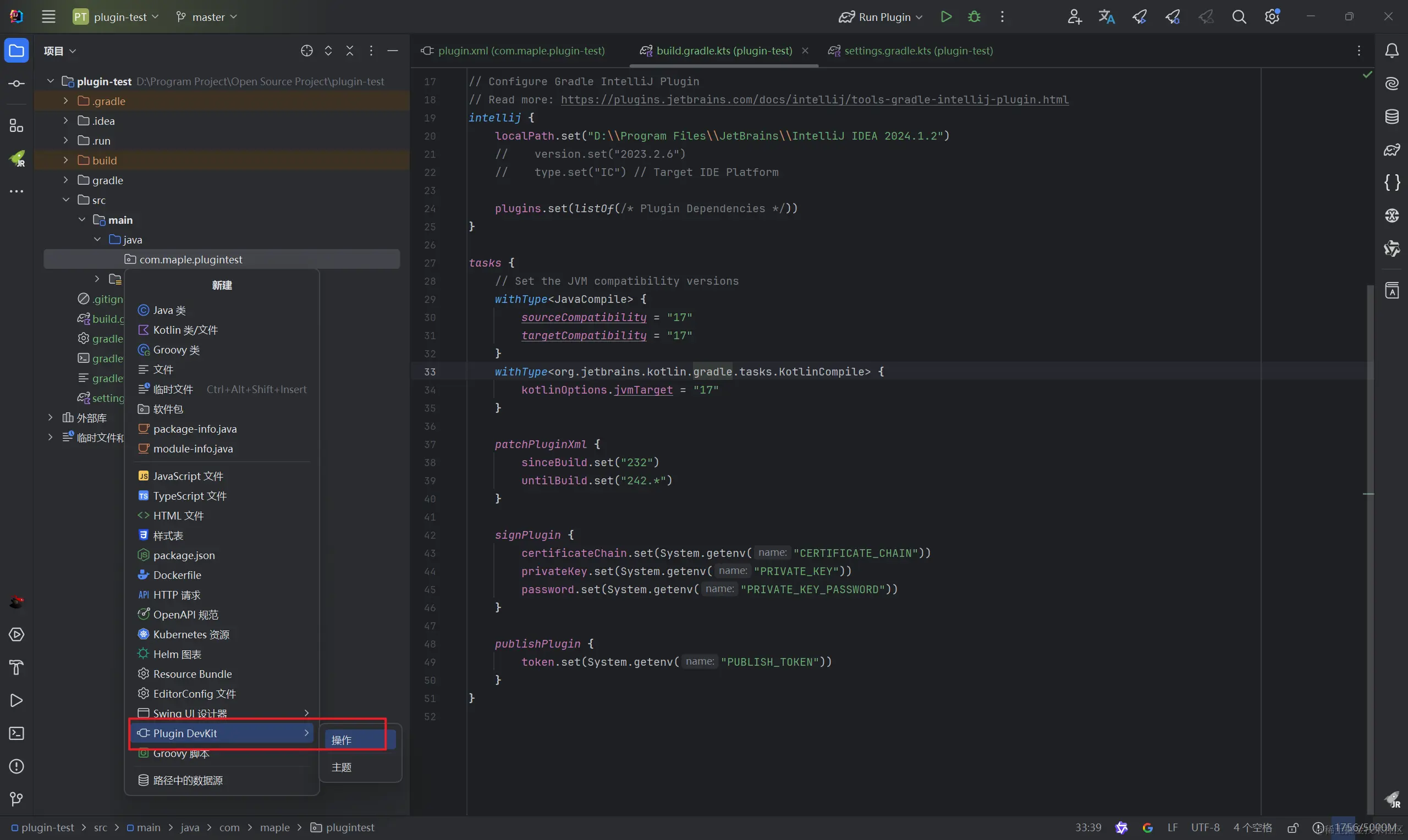Close the build.gradle.kts tab

click(805, 51)
